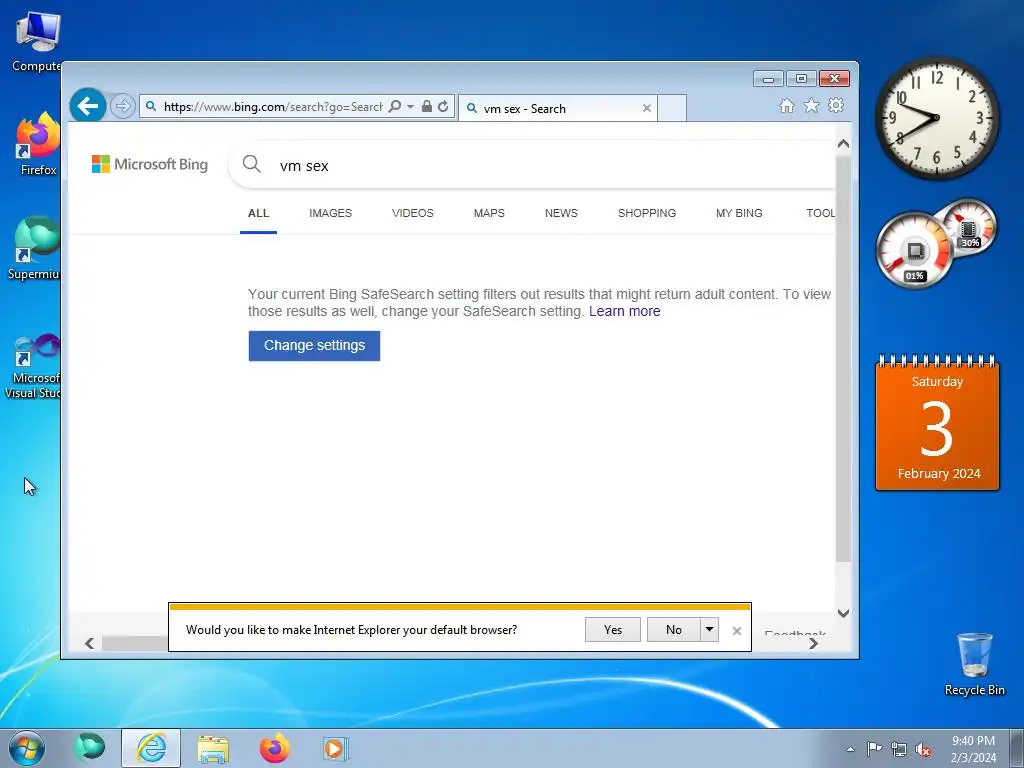Click Internet Explorer taskbar button
This screenshot has width=1024, height=768.
(x=151, y=748)
